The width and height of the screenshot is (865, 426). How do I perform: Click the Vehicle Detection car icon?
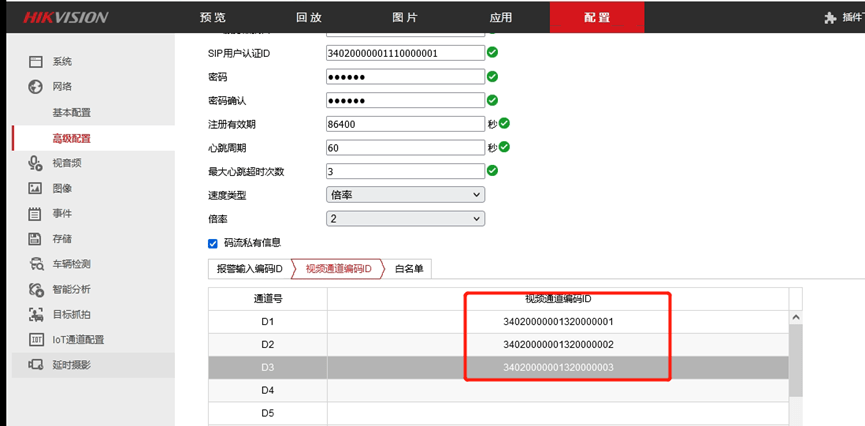36,264
